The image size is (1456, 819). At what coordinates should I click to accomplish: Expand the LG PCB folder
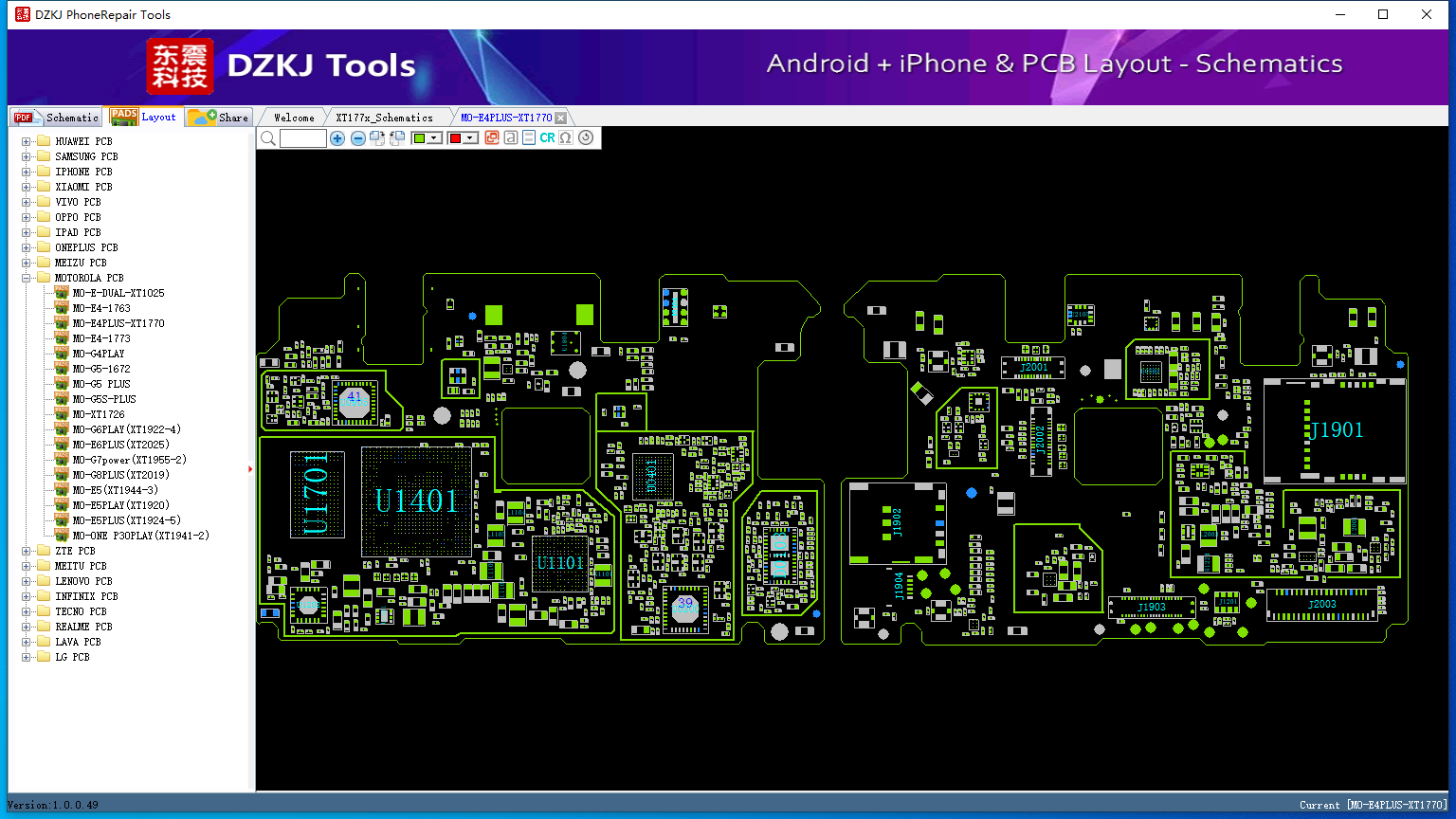27,657
